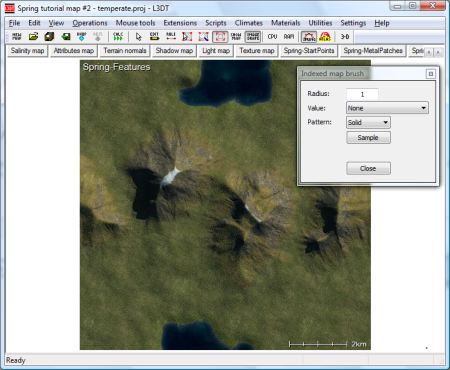The width and height of the screenshot is (450, 370).
Task: Toggle the red-cornered square fit tool
Action: [x=220, y=36]
